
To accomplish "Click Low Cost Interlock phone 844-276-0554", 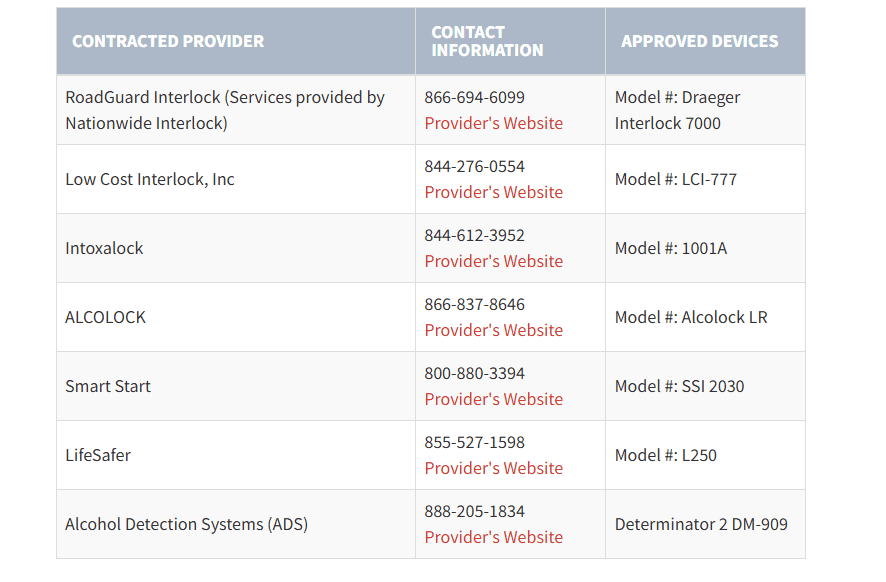I will point(474,166).
